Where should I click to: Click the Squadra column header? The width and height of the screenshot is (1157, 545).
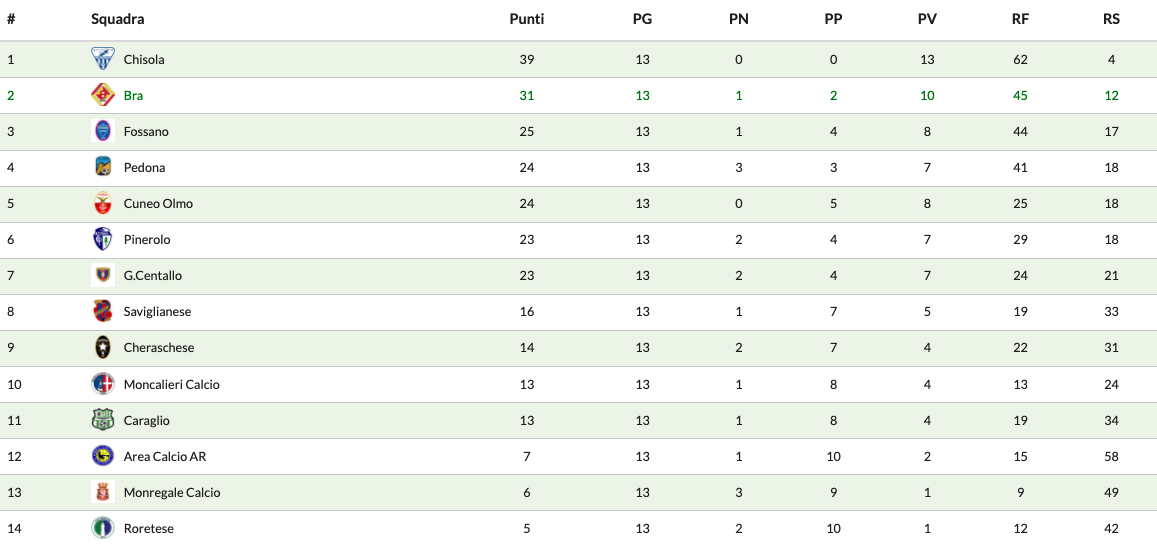tap(117, 19)
